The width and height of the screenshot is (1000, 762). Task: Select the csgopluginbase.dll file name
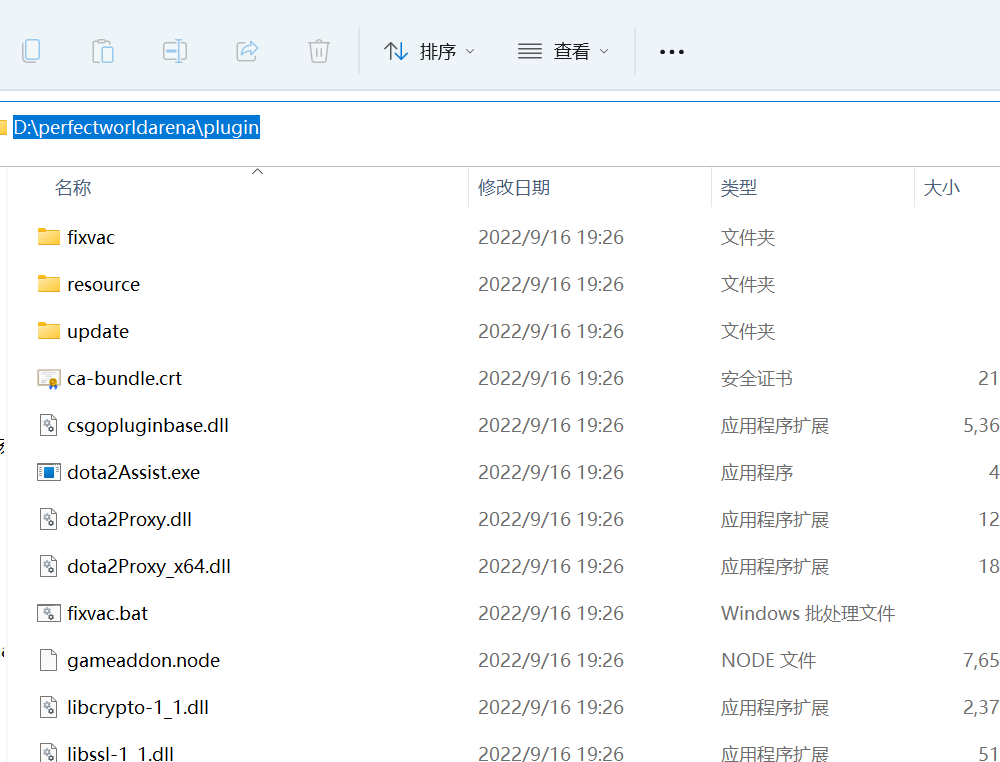(x=148, y=426)
